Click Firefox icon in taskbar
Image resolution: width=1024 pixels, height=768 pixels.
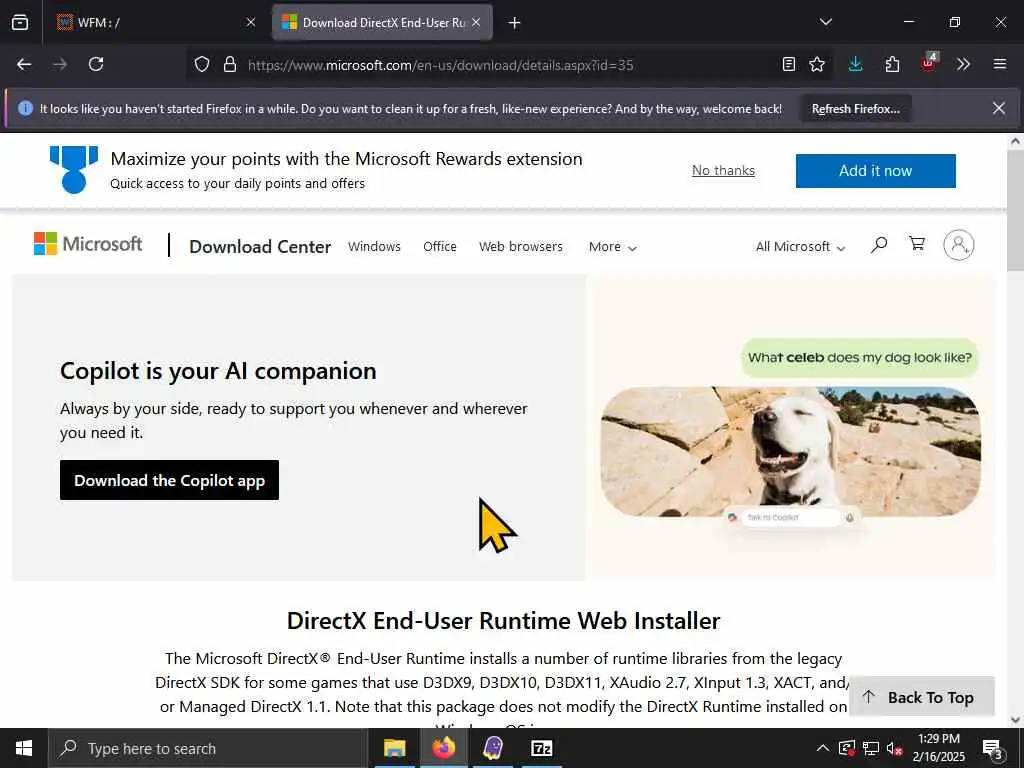click(443, 748)
